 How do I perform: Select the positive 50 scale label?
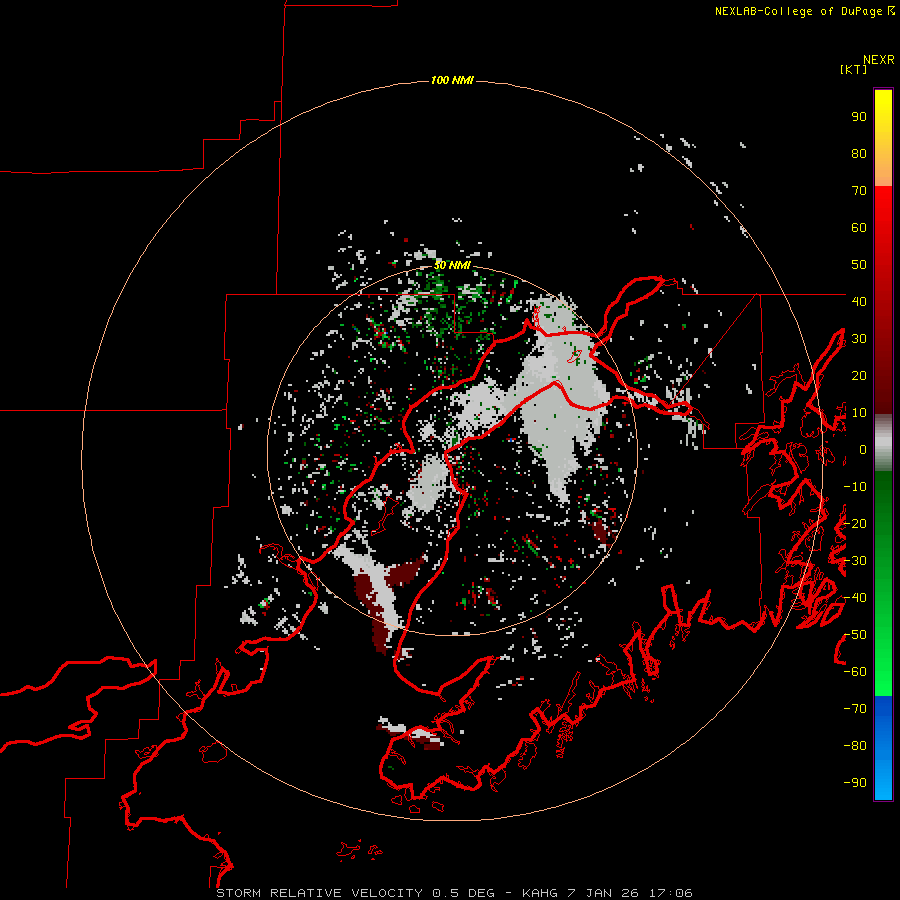(x=859, y=265)
